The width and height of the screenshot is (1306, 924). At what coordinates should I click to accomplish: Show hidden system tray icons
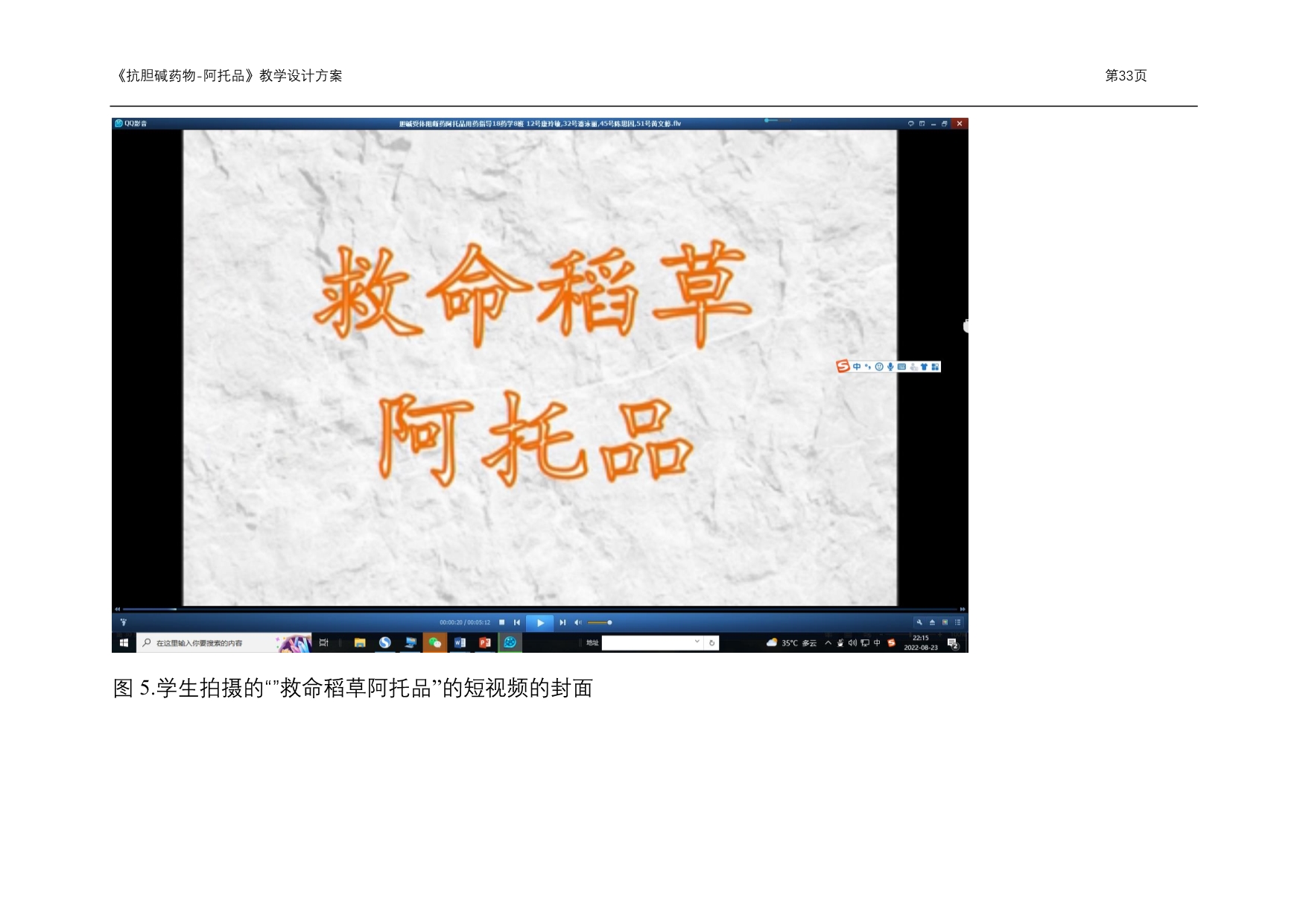click(x=828, y=643)
